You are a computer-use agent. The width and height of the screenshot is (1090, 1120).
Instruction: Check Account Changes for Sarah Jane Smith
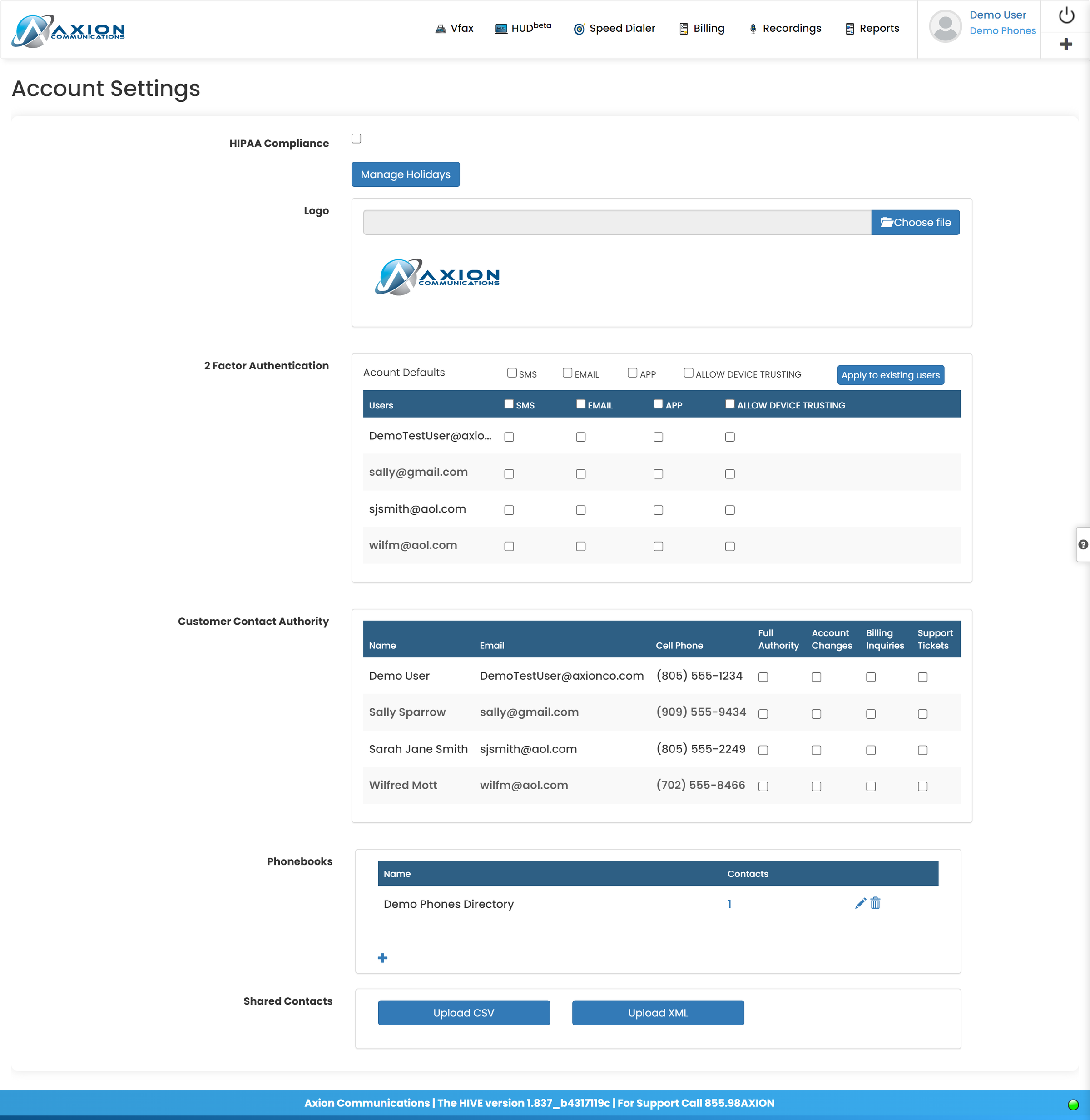coord(816,750)
